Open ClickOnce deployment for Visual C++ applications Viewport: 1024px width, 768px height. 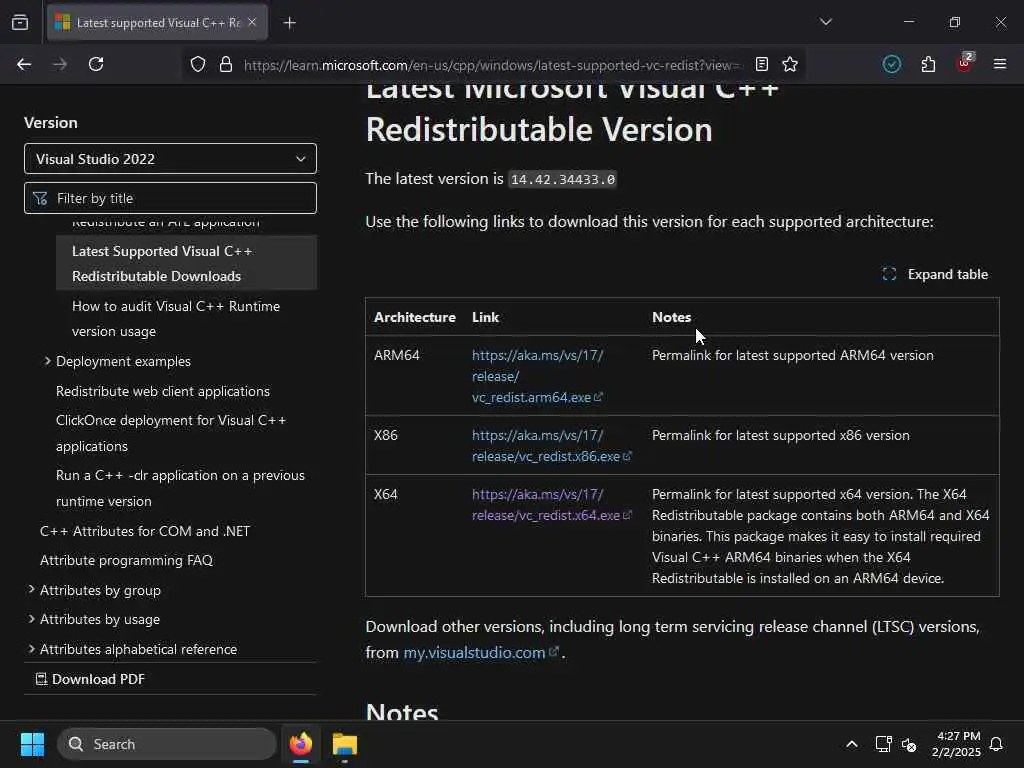(171, 433)
